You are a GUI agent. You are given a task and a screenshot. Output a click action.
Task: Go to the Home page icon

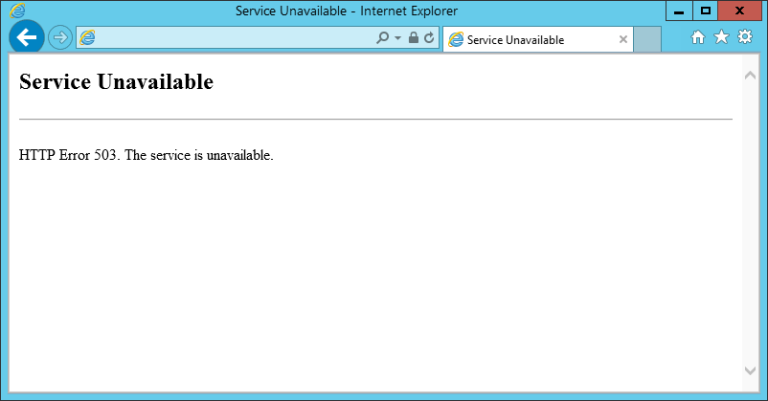pos(697,37)
